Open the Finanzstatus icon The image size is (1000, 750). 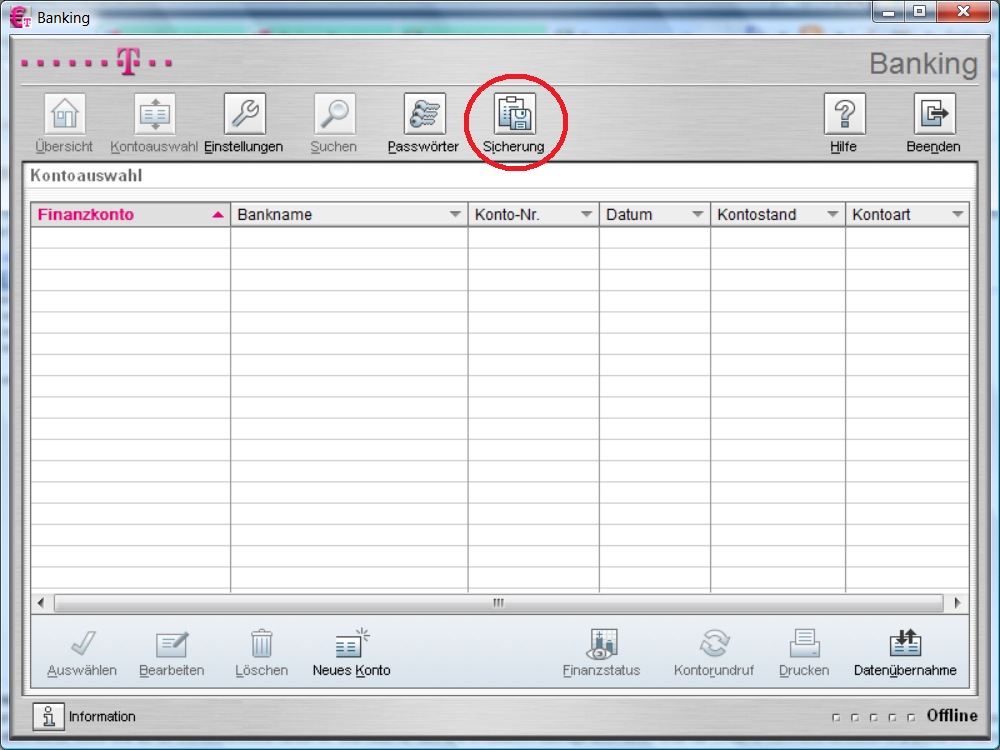click(x=601, y=644)
